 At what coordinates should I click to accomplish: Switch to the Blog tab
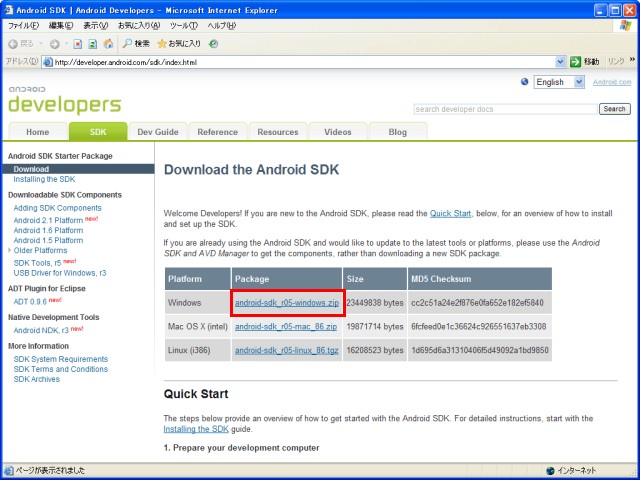pos(398,132)
